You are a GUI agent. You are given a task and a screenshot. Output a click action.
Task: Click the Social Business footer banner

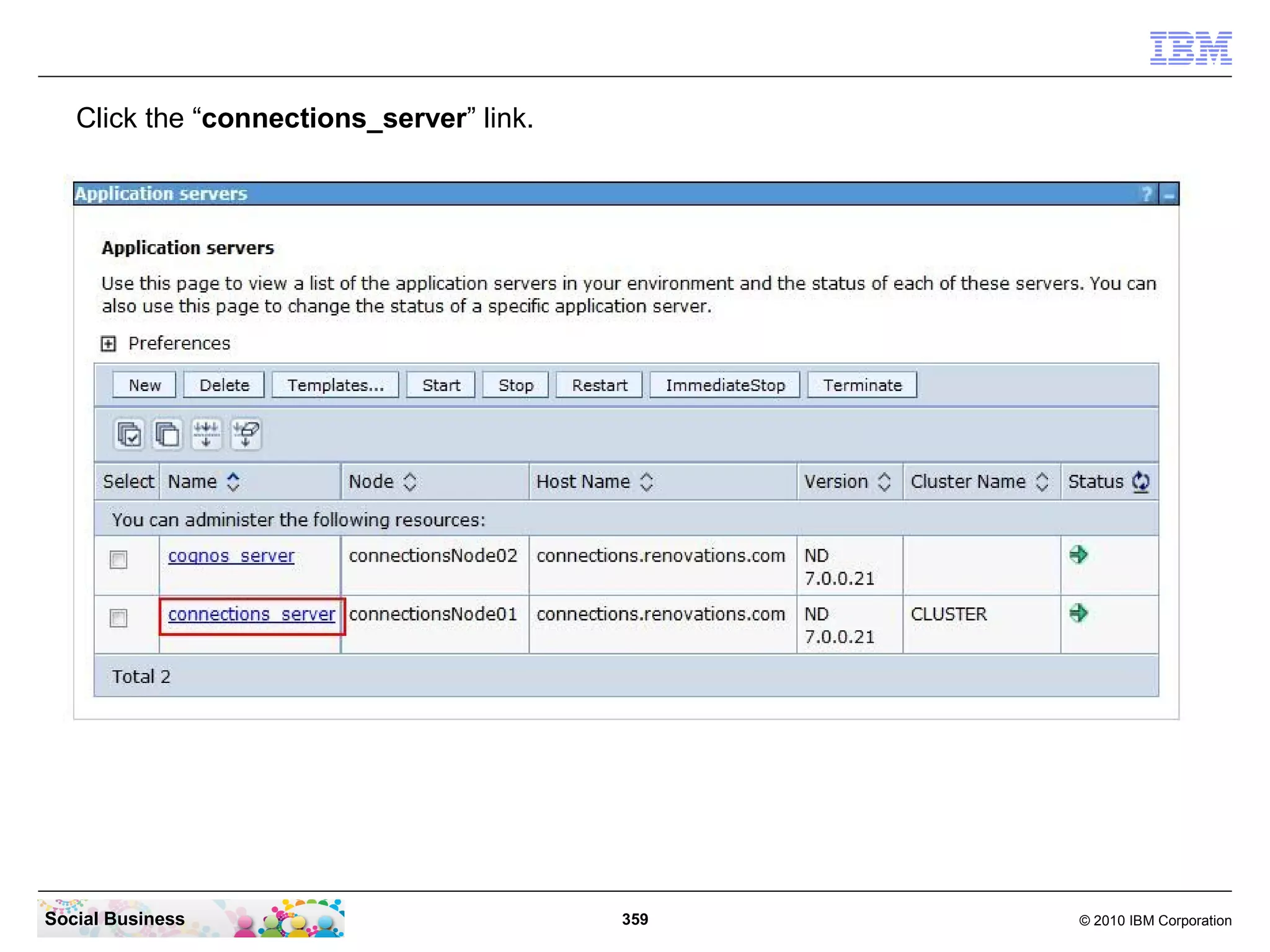pos(191,919)
